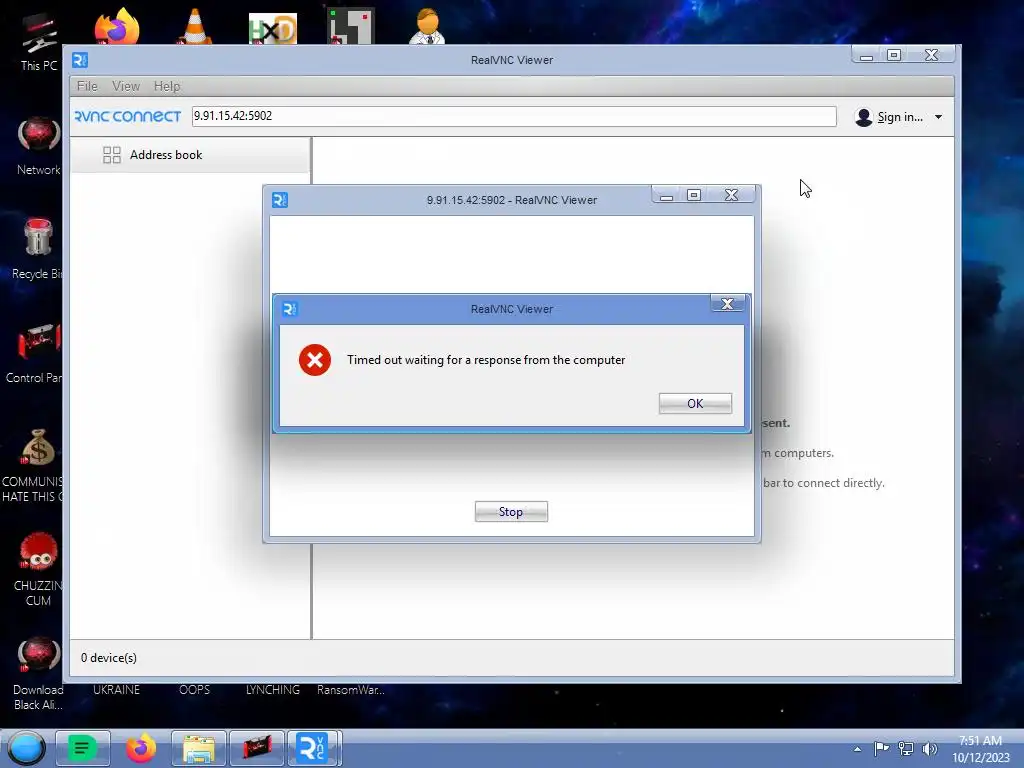Close the main RealVNC Viewer window
The height and width of the screenshot is (768, 1024).
[931, 56]
